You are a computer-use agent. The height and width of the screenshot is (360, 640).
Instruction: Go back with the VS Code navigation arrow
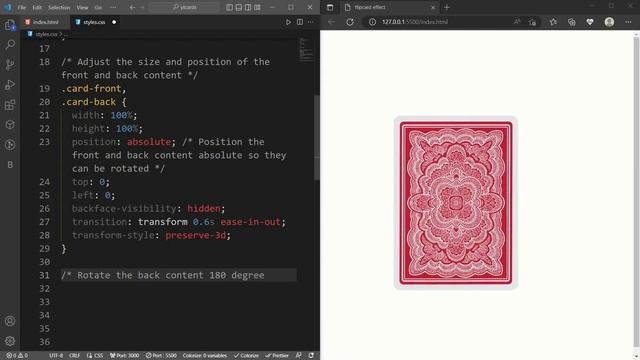(x=132, y=7)
